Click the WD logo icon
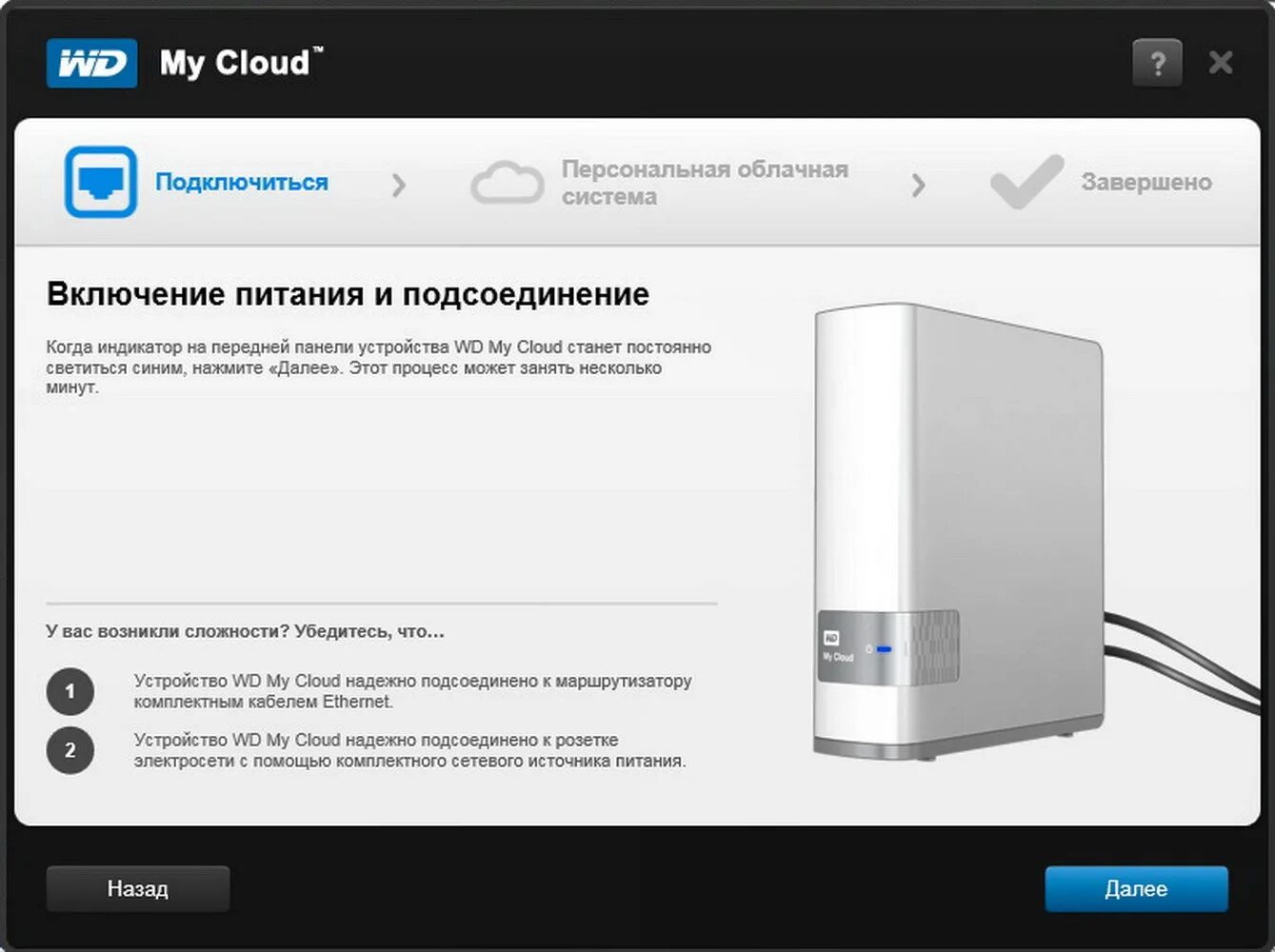This screenshot has height=952, width=1275. [x=91, y=64]
